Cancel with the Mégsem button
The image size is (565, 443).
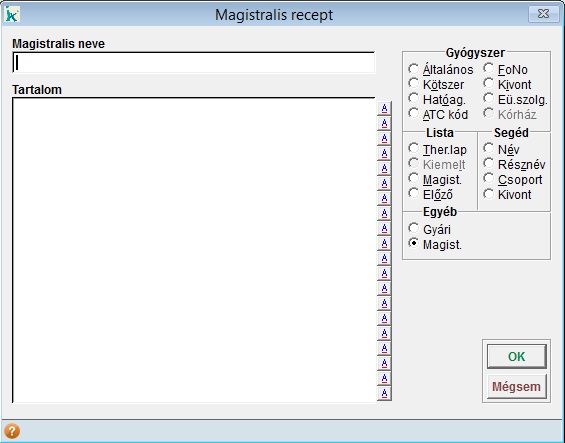tap(516, 386)
